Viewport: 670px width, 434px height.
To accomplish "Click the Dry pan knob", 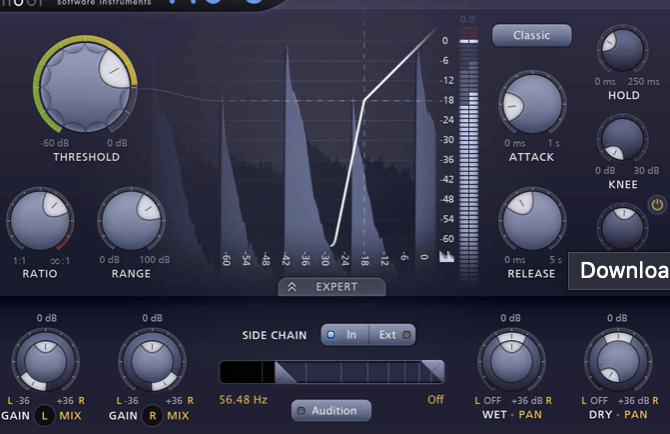I will click(618, 361).
